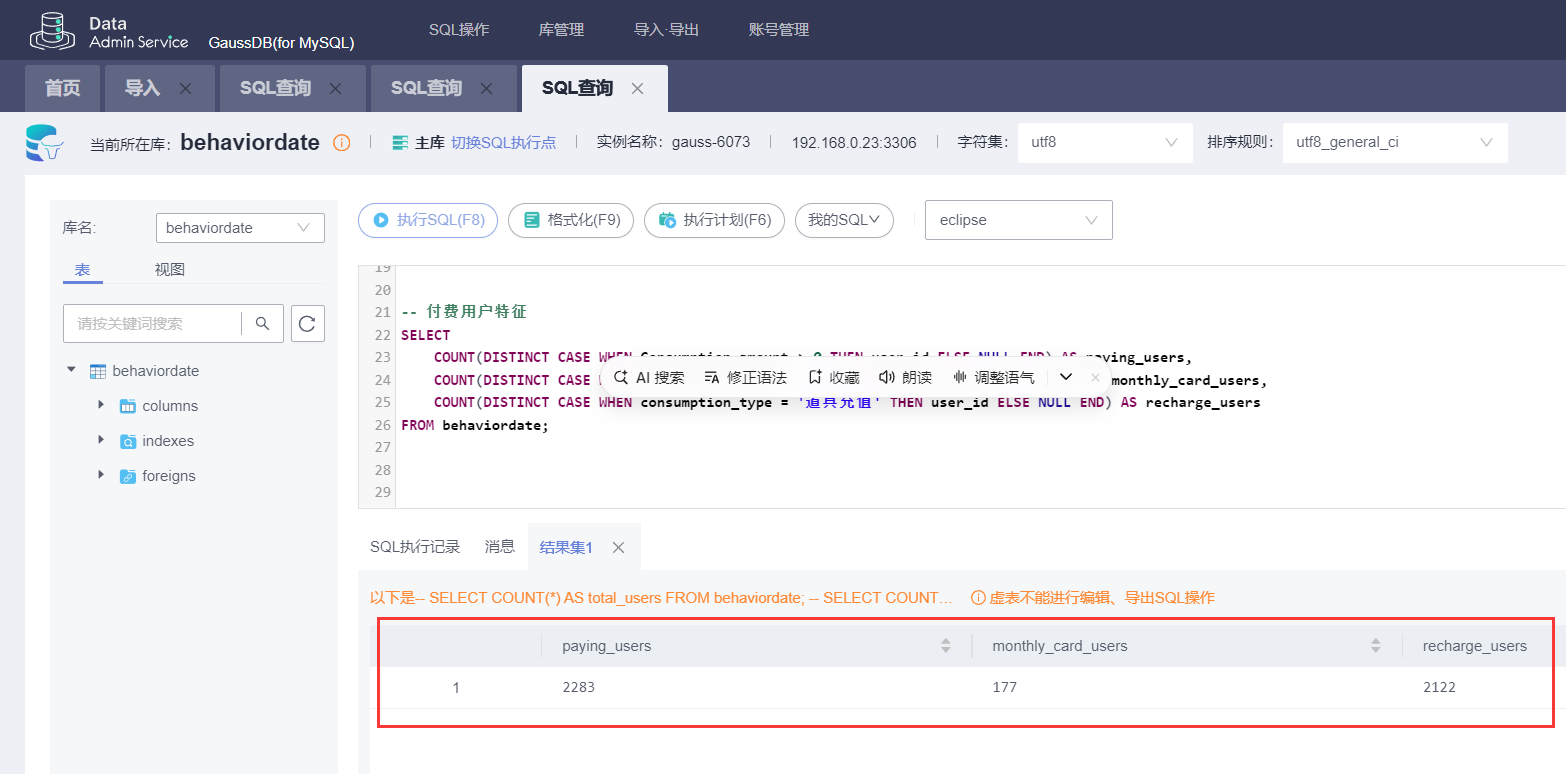Screen dimensions: 1566x774
Task: Open the 我的SQL dropdown
Action: (844, 220)
